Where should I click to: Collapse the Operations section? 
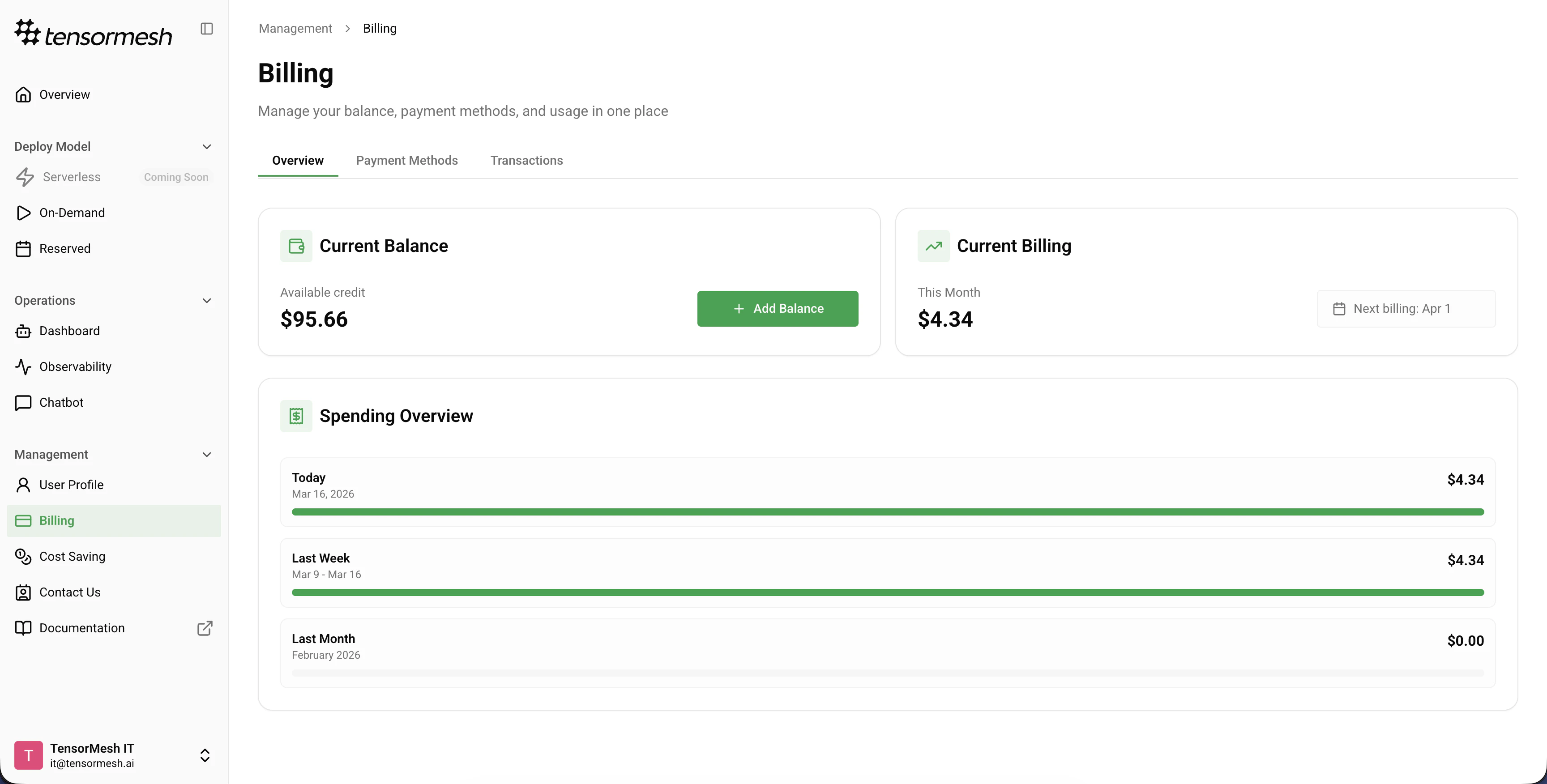pos(207,300)
